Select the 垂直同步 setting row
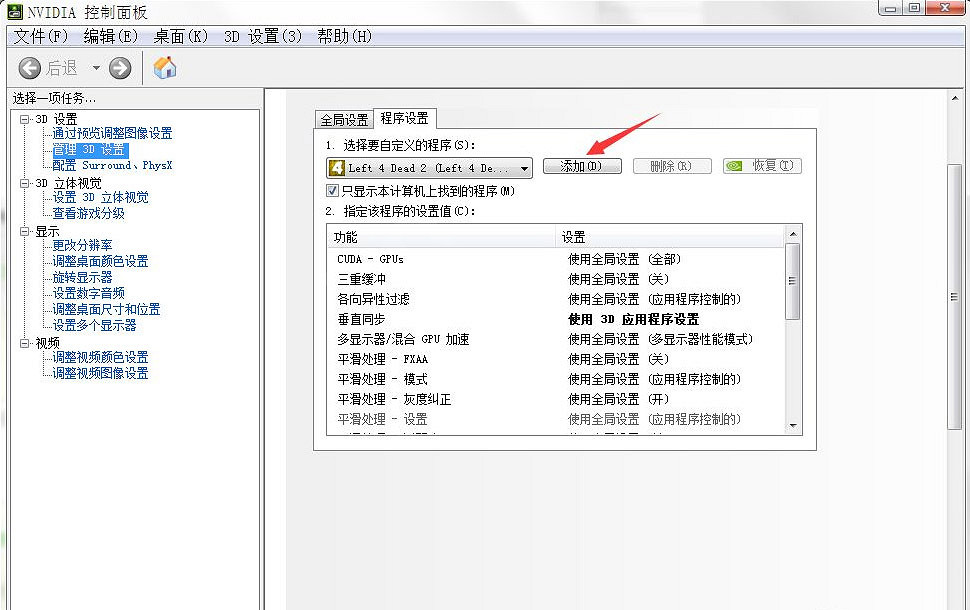The height and width of the screenshot is (610, 970). [x=450, y=319]
